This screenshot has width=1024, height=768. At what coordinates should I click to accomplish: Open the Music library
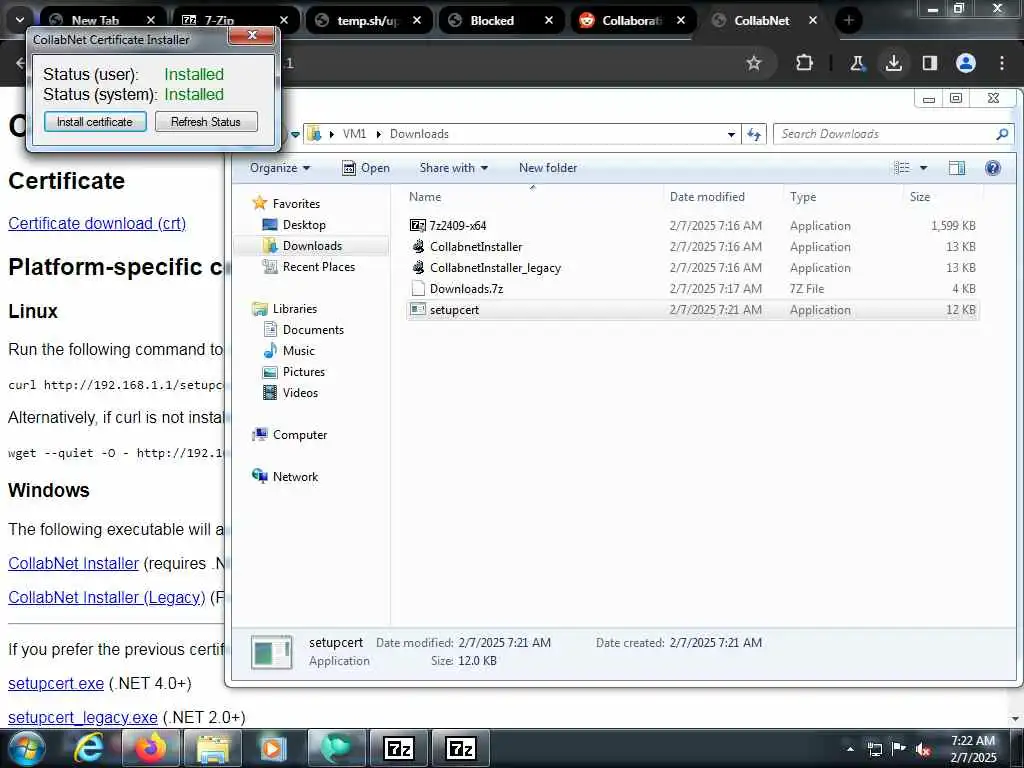pos(298,351)
